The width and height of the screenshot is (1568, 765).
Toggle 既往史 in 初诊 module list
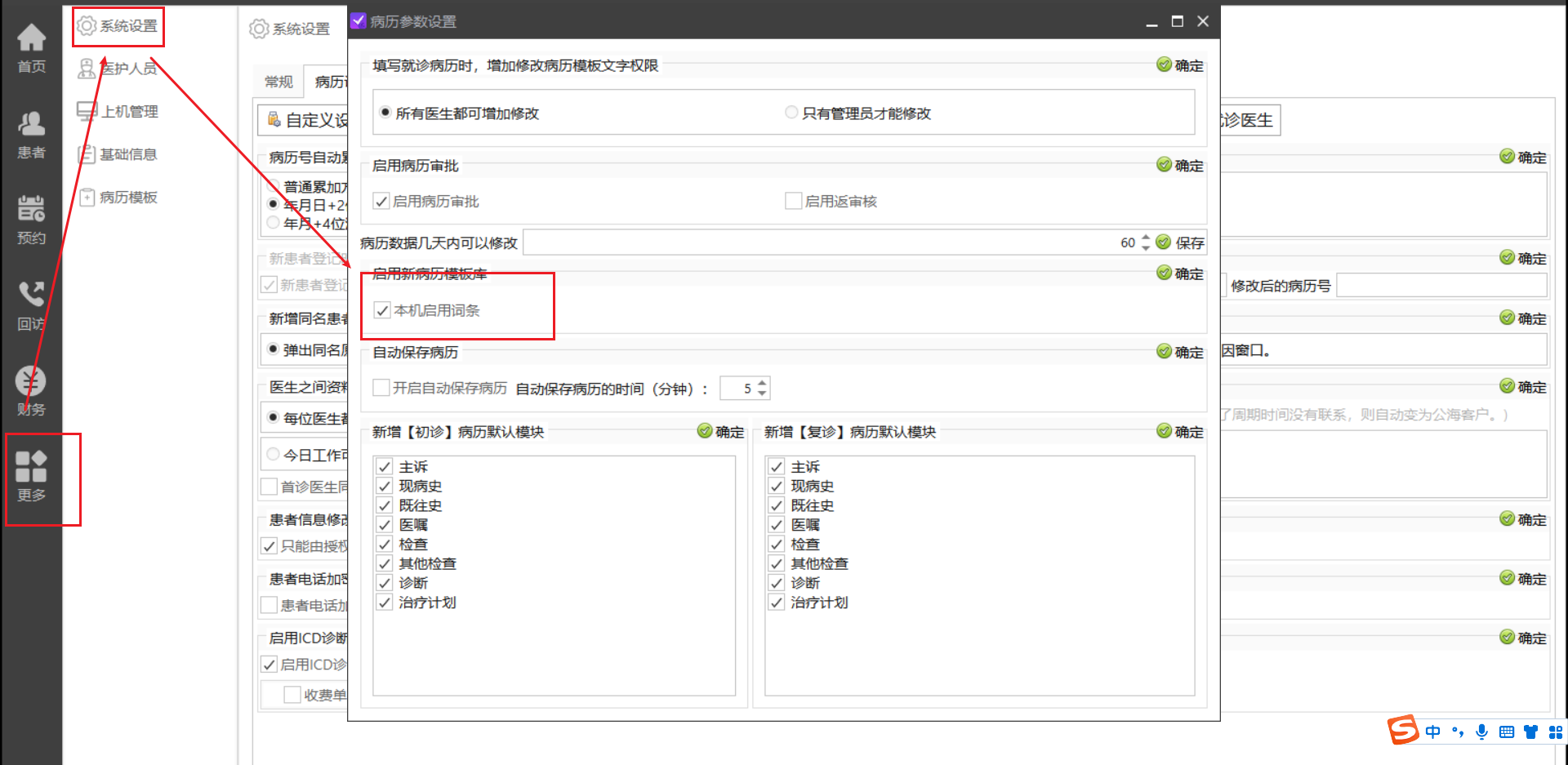tap(385, 505)
